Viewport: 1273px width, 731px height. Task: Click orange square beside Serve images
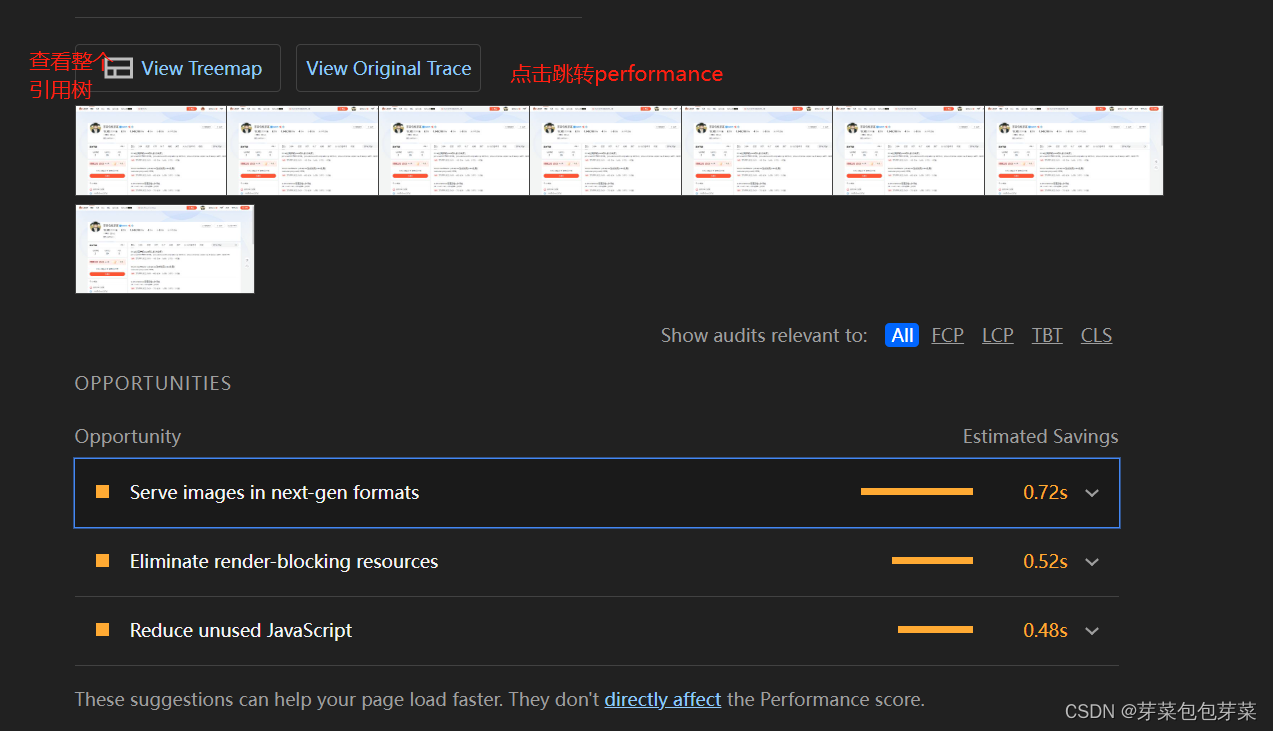pyautogui.click(x=102, y=492)
